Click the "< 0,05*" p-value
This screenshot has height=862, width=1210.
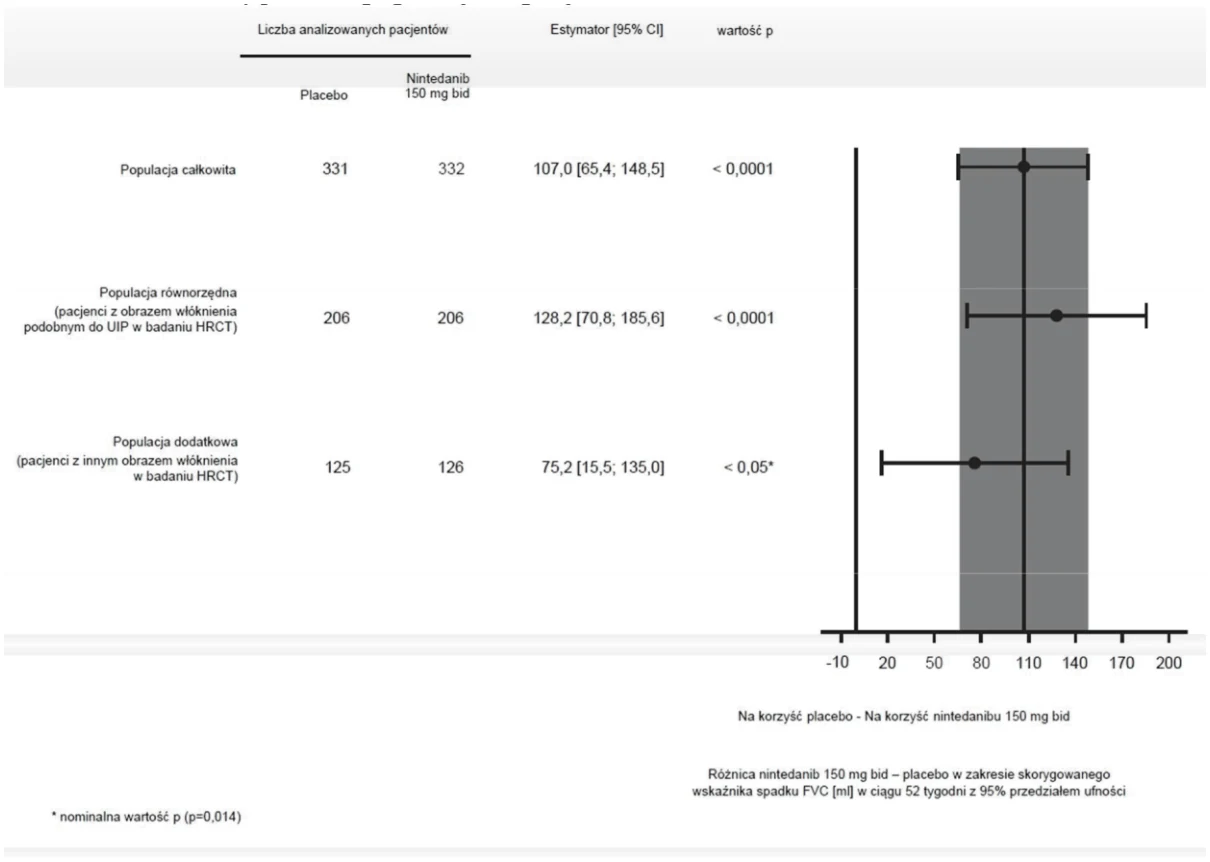(x=748, y=467)
